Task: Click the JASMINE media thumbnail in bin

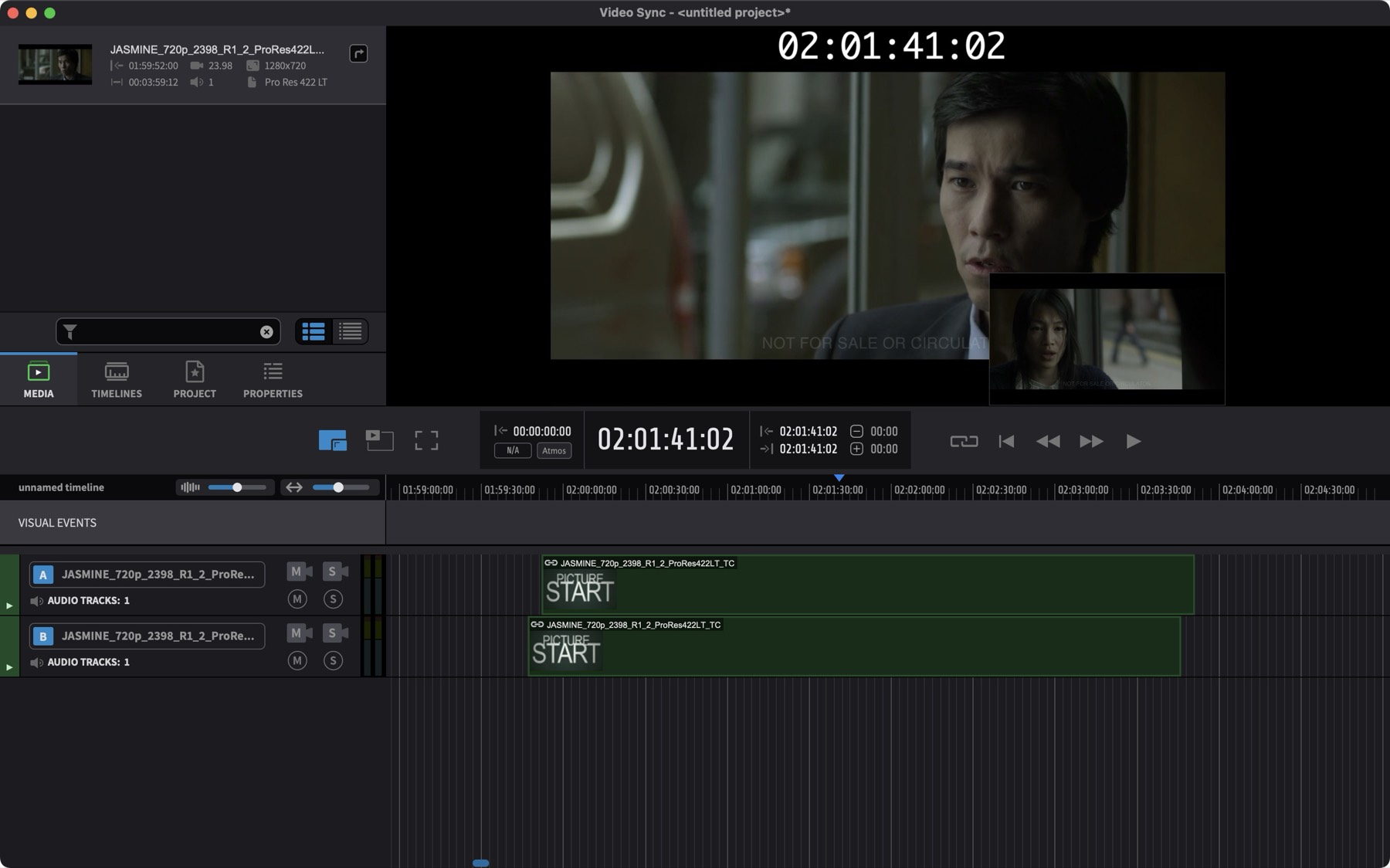Action: pos(55,64)
